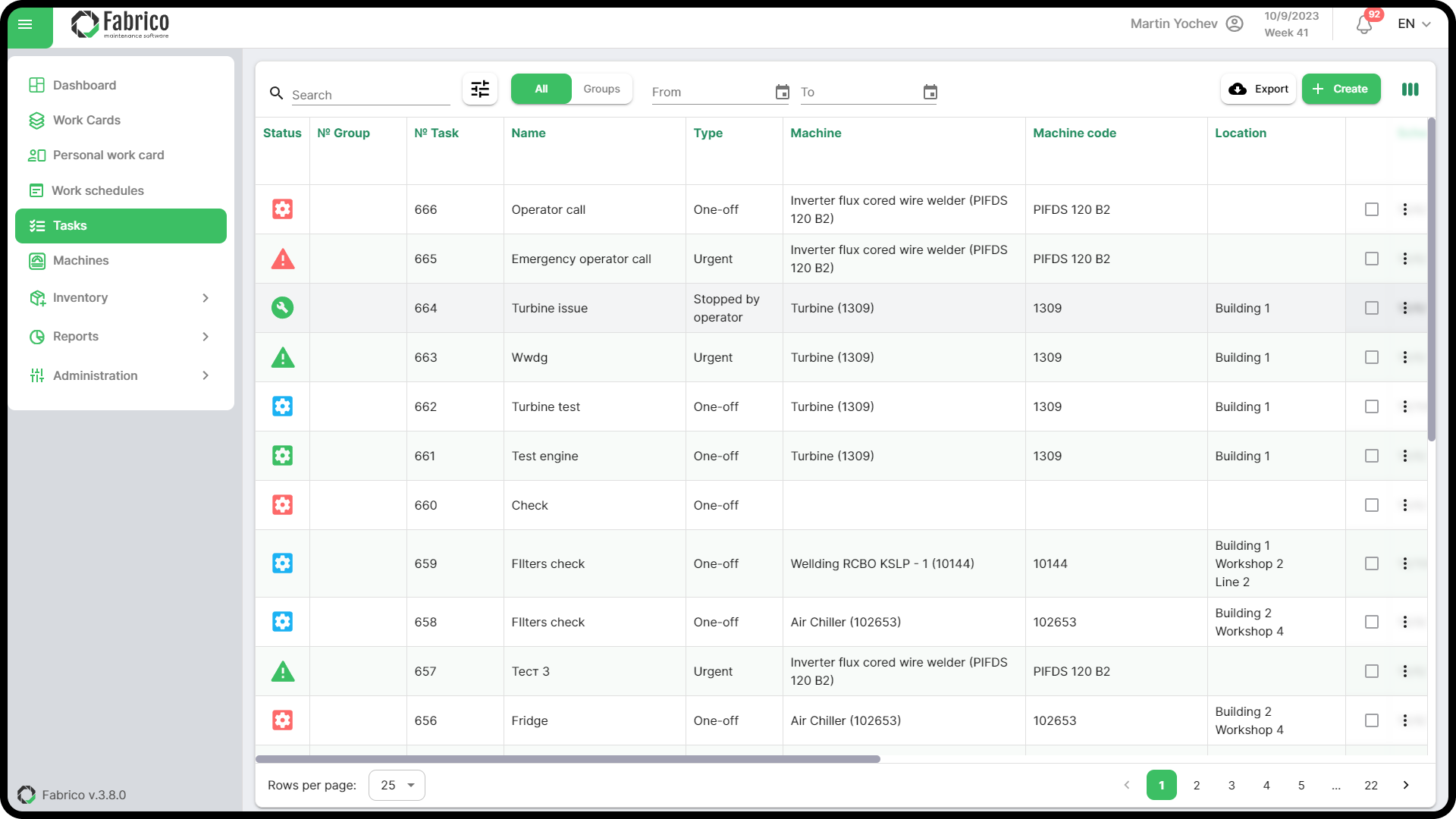The width and height of the screenshot is (1456, 819).
Task: Click the horizontal table scrollbar
Action: tap(567, 759)
